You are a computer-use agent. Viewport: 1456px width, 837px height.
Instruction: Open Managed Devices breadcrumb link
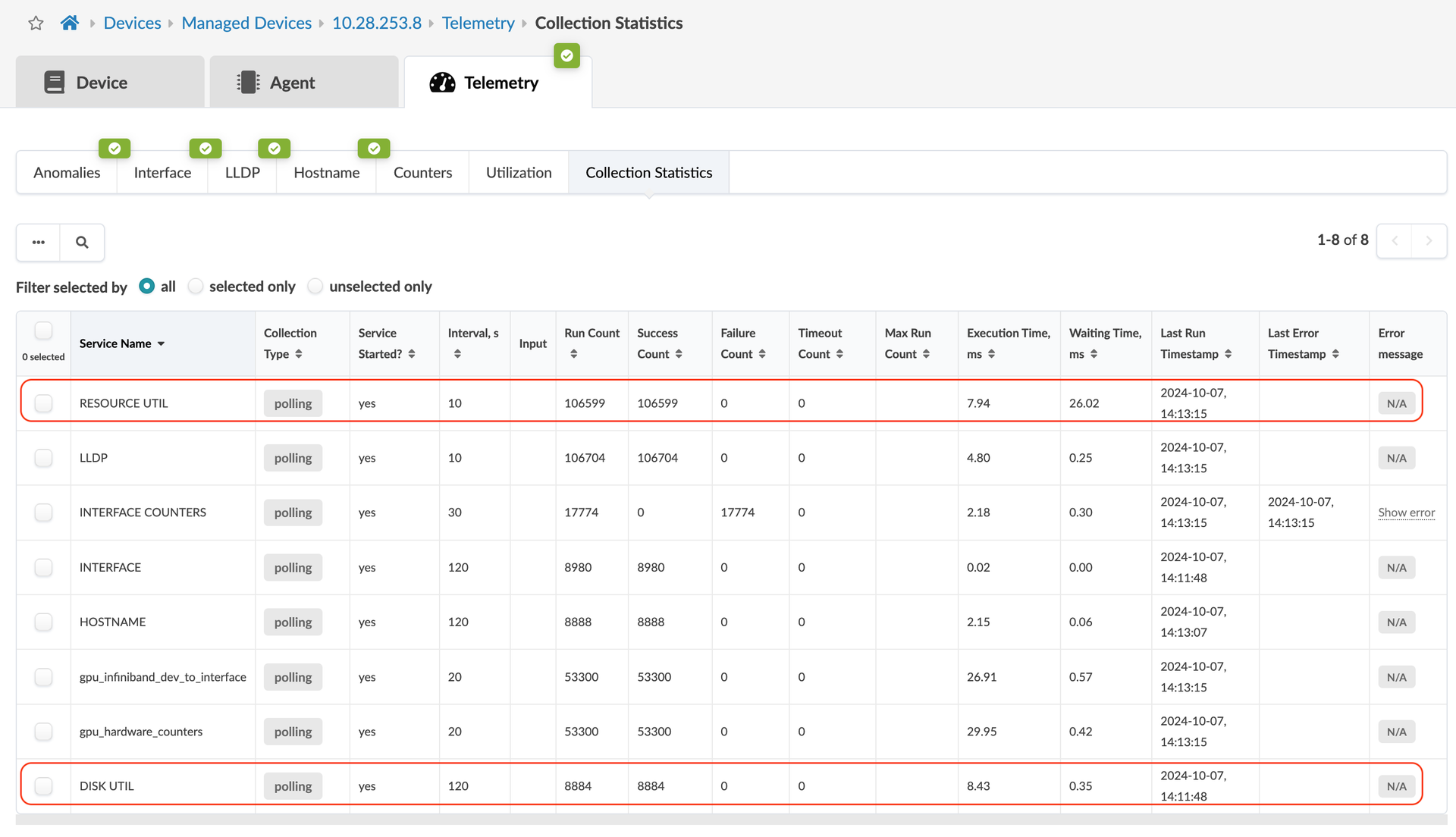click(x=246, y=24)
